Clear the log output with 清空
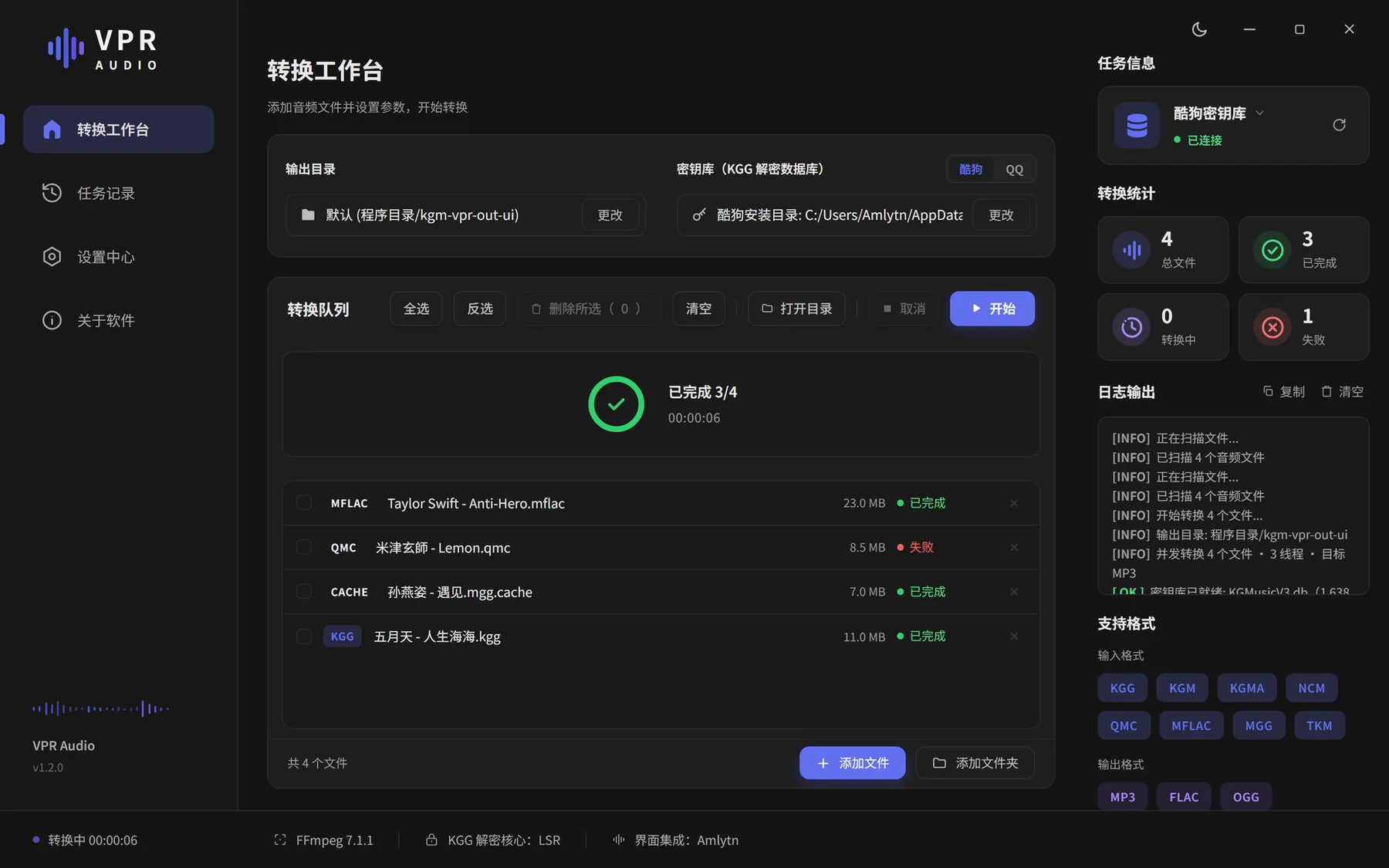The image size is (1389, 868). coord(1342,392)
